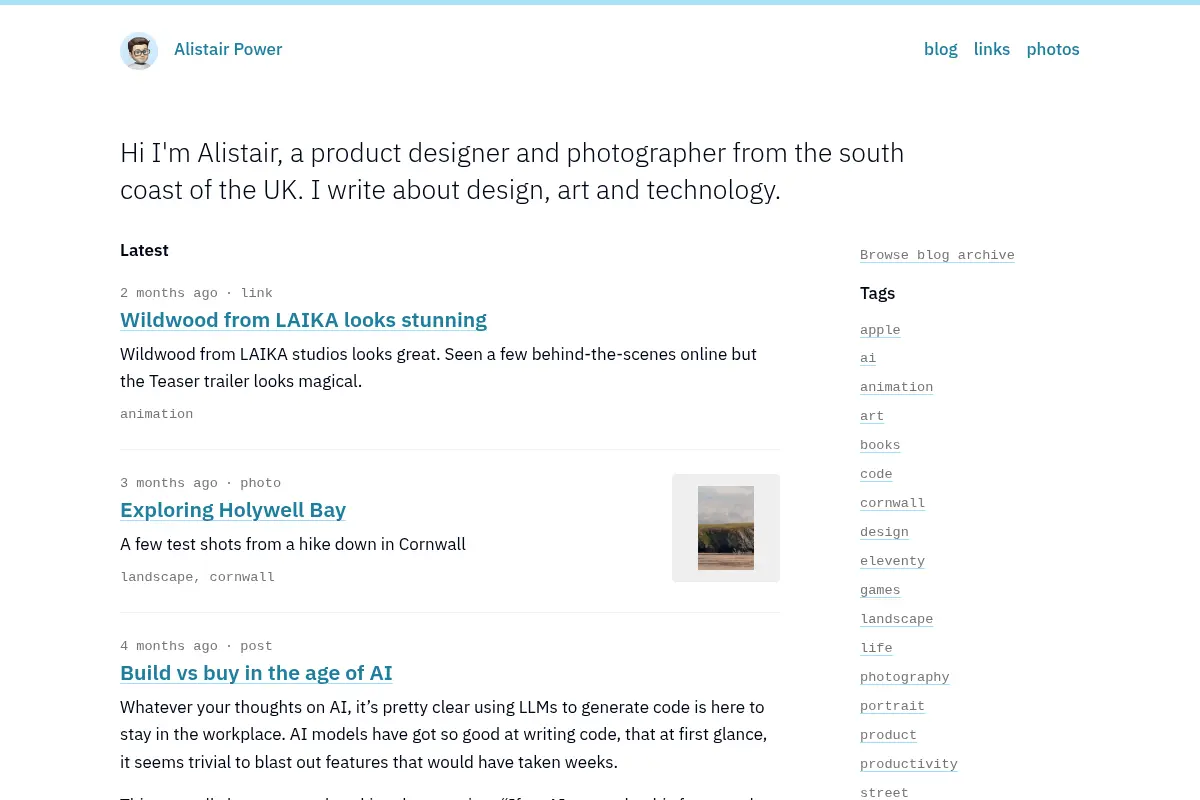Click the Alistair Power avatar icon

139,50
